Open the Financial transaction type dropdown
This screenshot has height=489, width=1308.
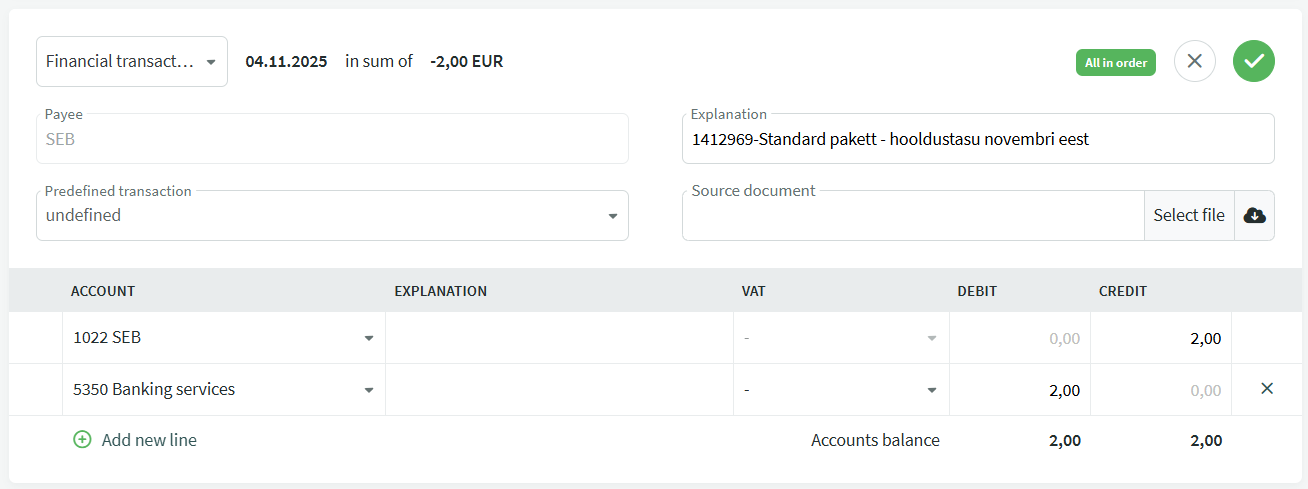(x=131, y=62)
